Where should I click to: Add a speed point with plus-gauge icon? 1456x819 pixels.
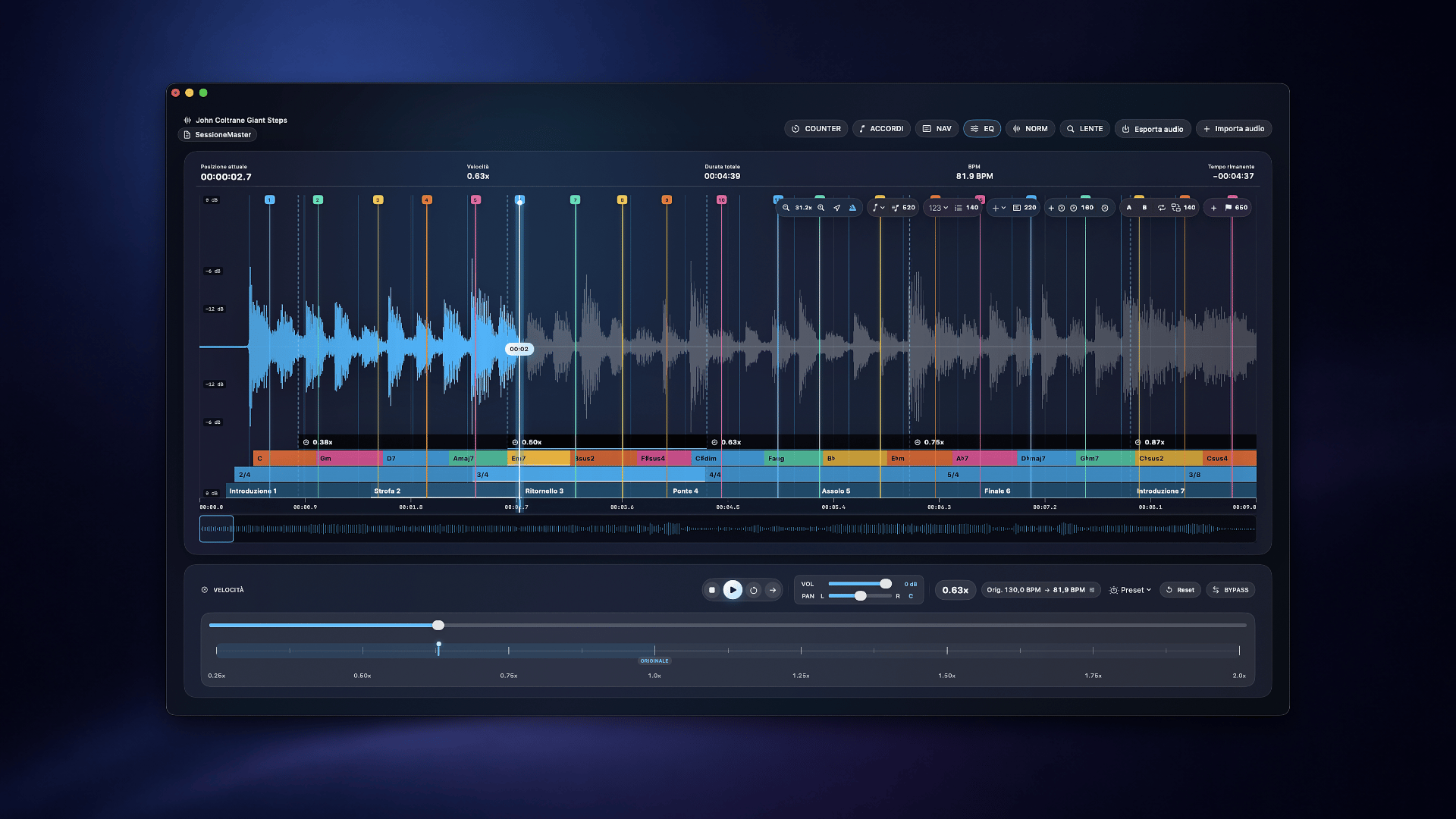[x=1056, y=208]
